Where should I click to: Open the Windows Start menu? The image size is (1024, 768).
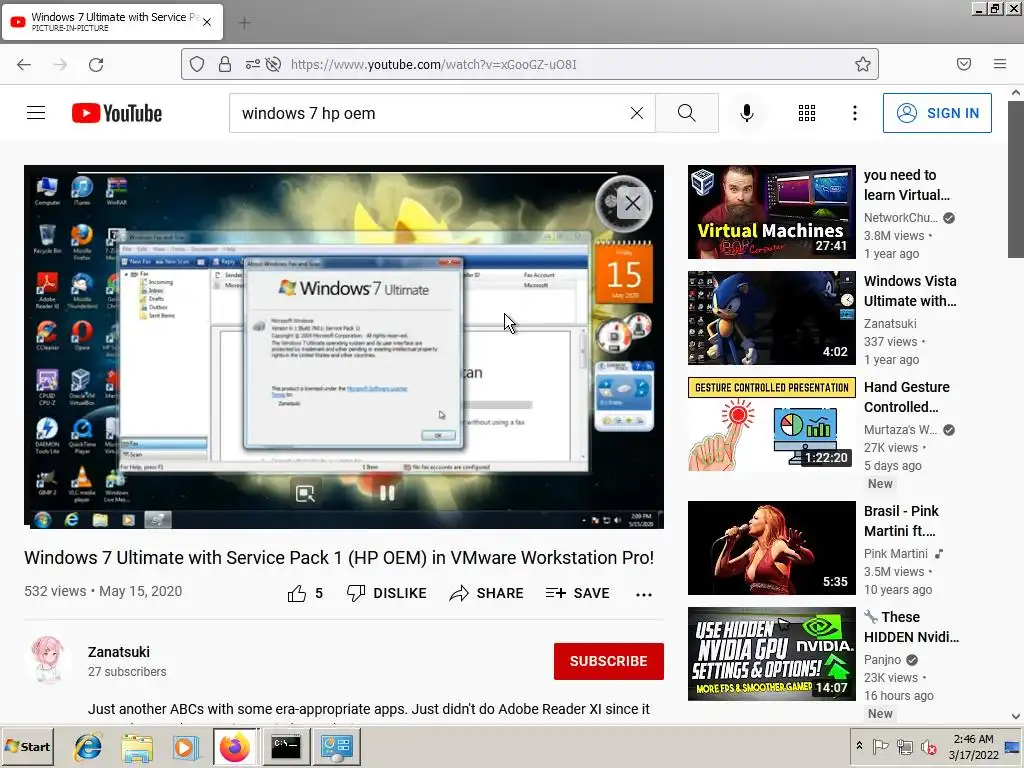(27, 746)
